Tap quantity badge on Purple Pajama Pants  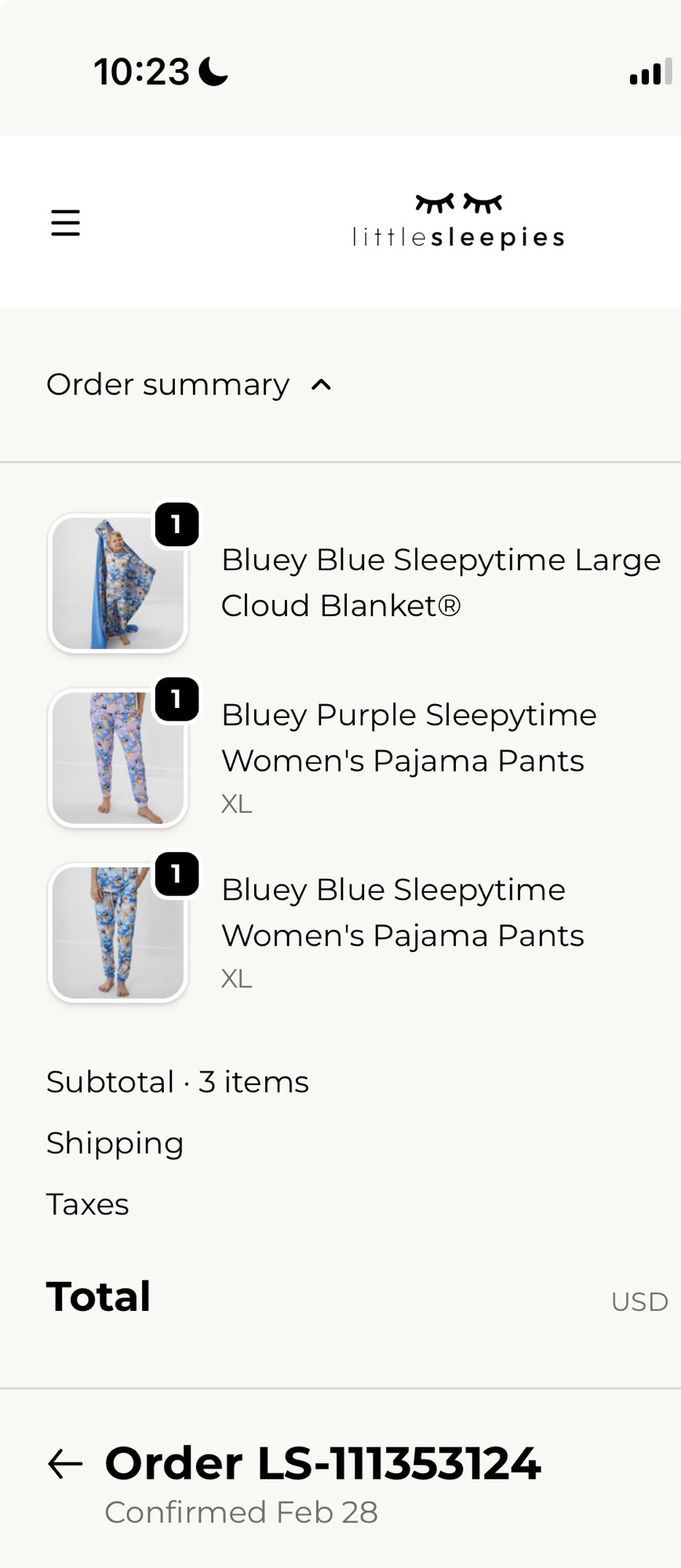pyautogui.click(x=177, y=699)
